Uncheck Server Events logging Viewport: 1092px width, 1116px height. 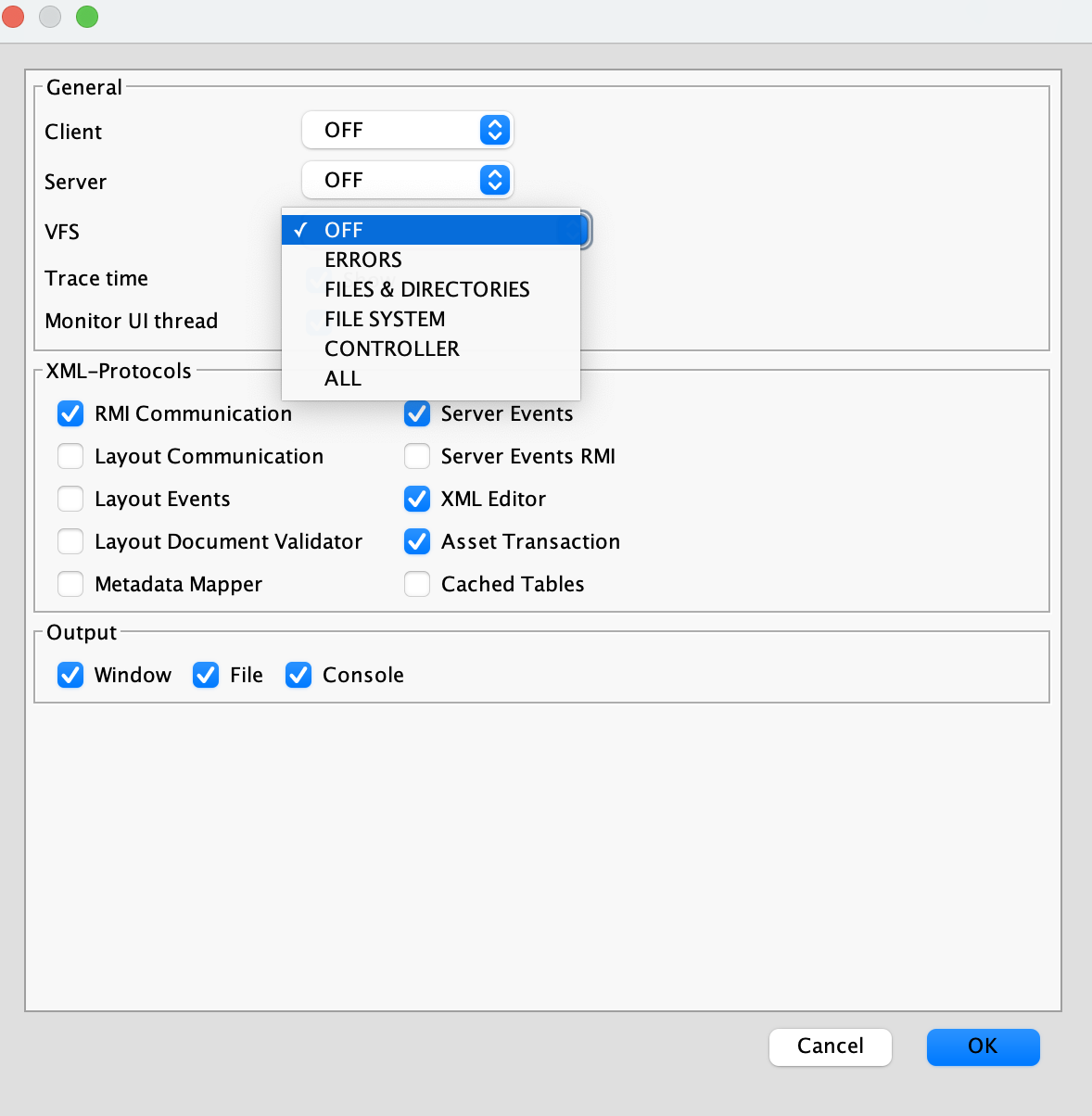pos(417,413)
